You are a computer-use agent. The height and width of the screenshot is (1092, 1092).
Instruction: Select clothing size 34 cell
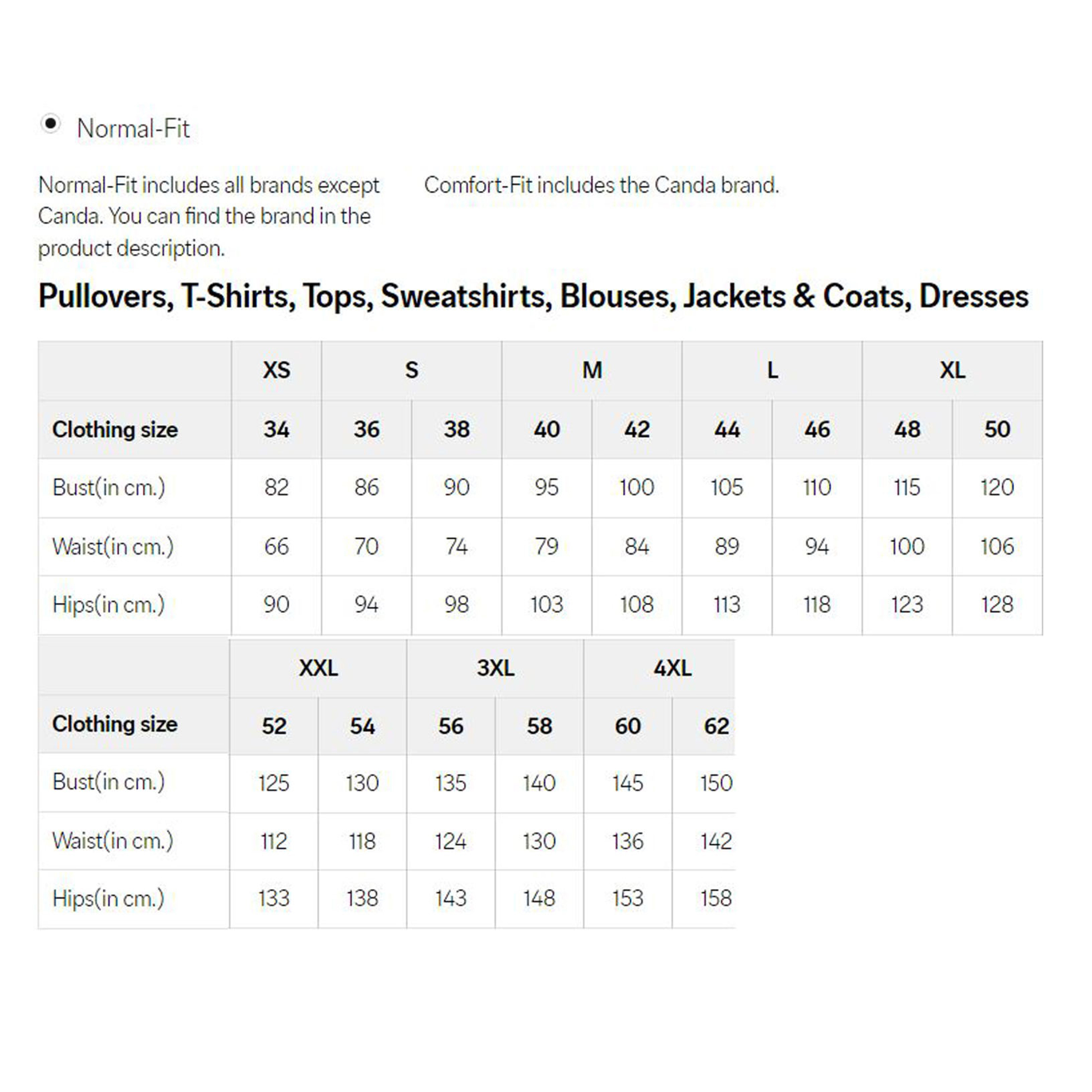pyautogui.click(x=276, y=430)
